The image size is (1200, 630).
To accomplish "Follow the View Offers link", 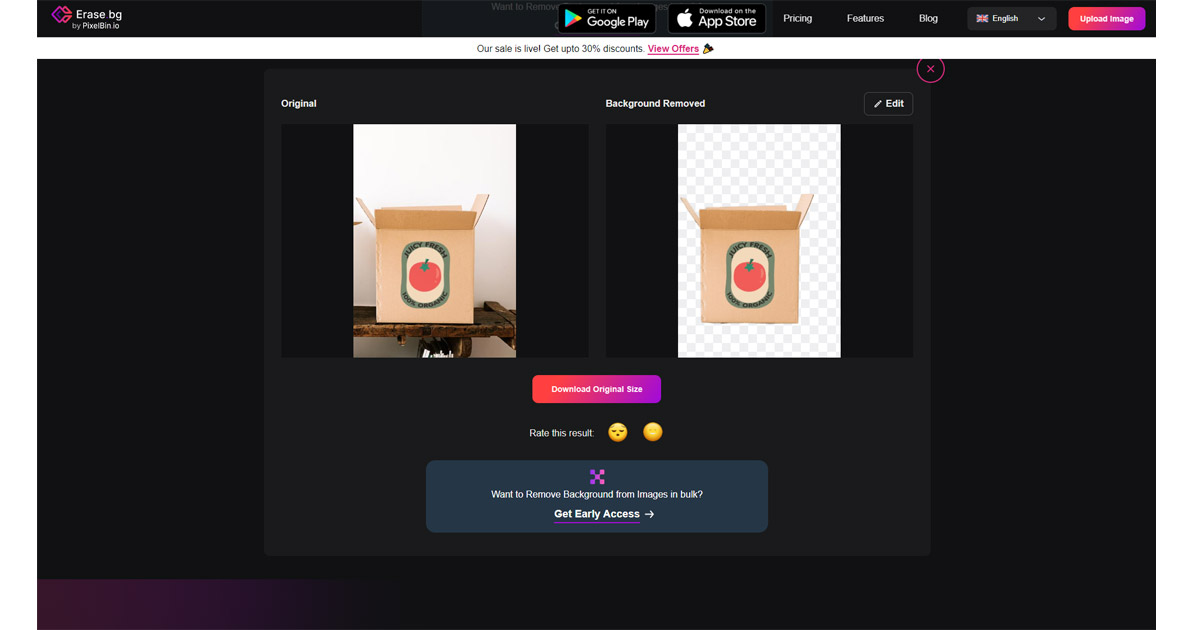I will (673, 49).
